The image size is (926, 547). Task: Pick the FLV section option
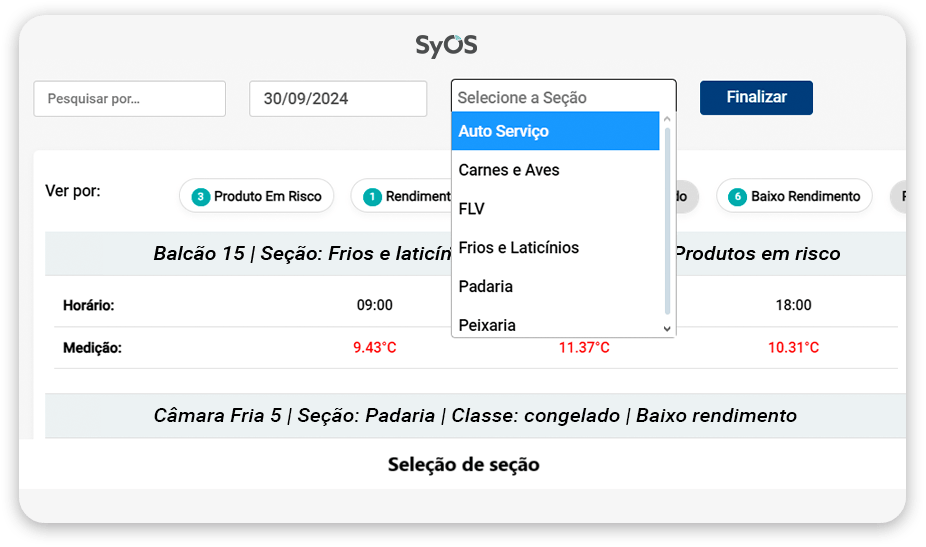555,209
